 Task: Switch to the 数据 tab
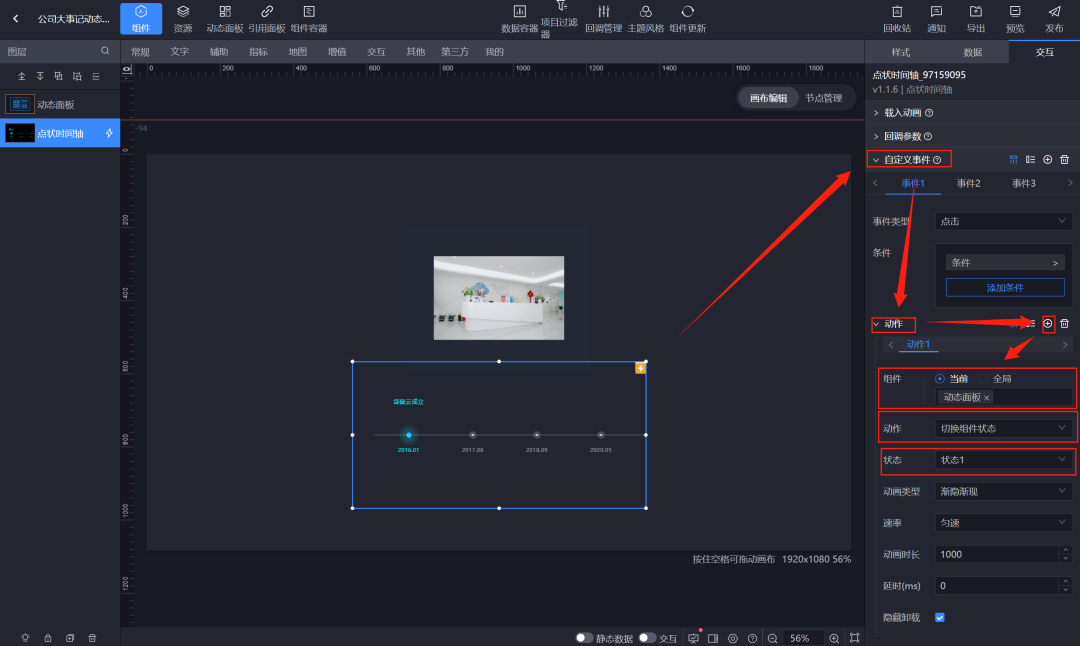pyautogui.click(x=973, y=52)
